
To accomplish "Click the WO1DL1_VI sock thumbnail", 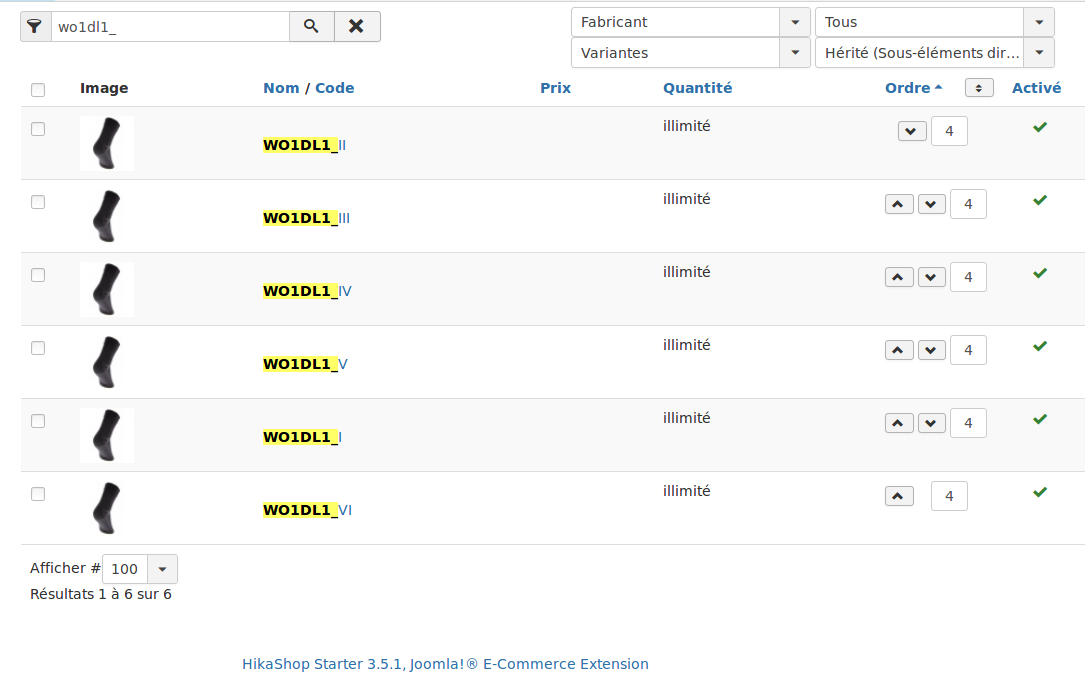I will pyautogui.click(x=106, y=508).
